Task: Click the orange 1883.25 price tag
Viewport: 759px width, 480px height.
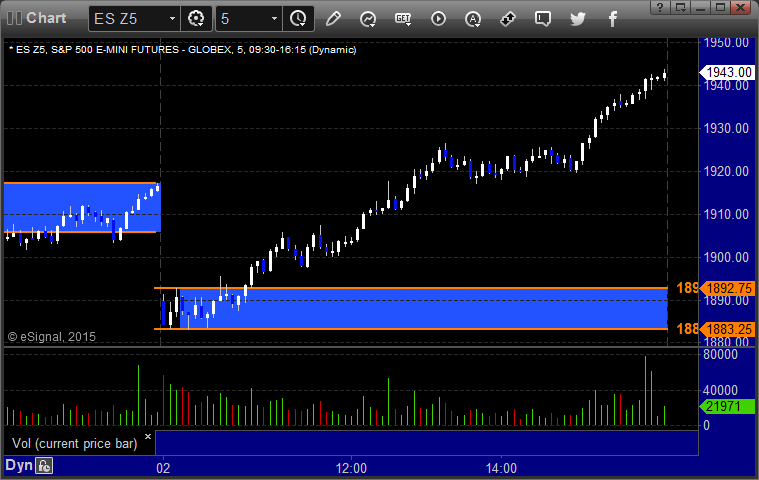Action: pyautogui.click(x=728, y=330)
